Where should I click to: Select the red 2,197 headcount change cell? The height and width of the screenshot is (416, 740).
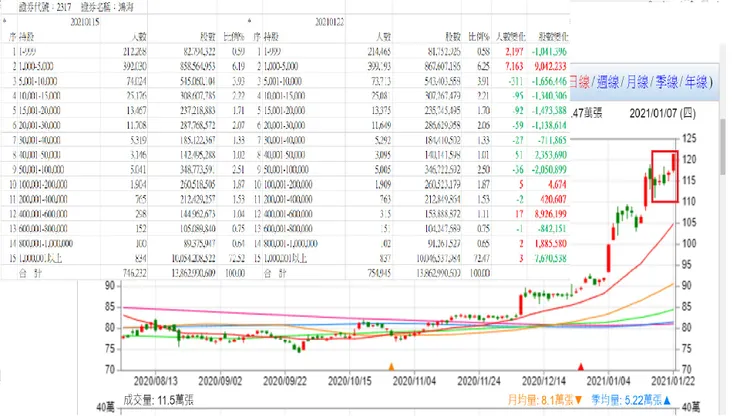pos(514,51)
